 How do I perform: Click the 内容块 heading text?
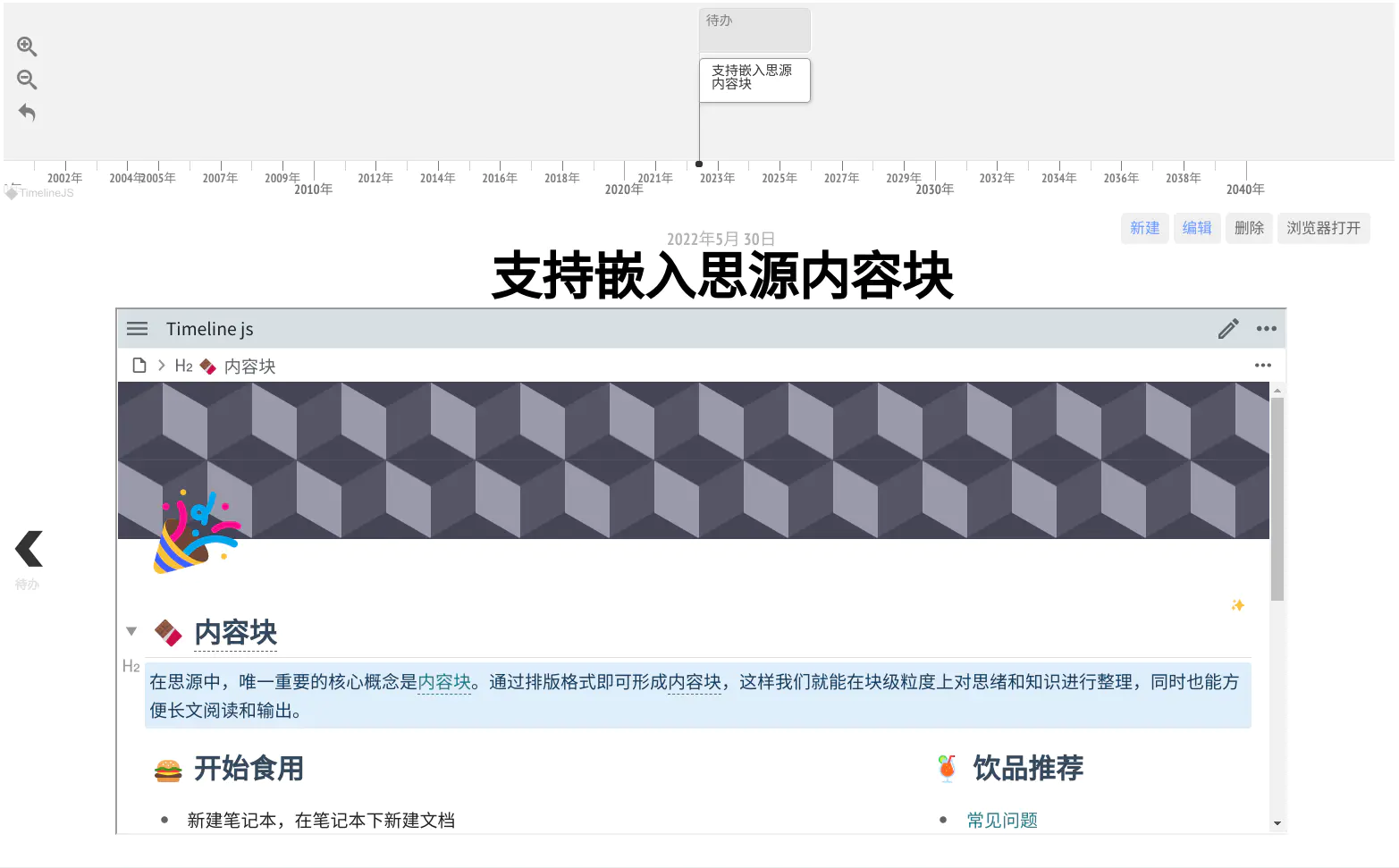pyautogui.click(x=236, y=633)
